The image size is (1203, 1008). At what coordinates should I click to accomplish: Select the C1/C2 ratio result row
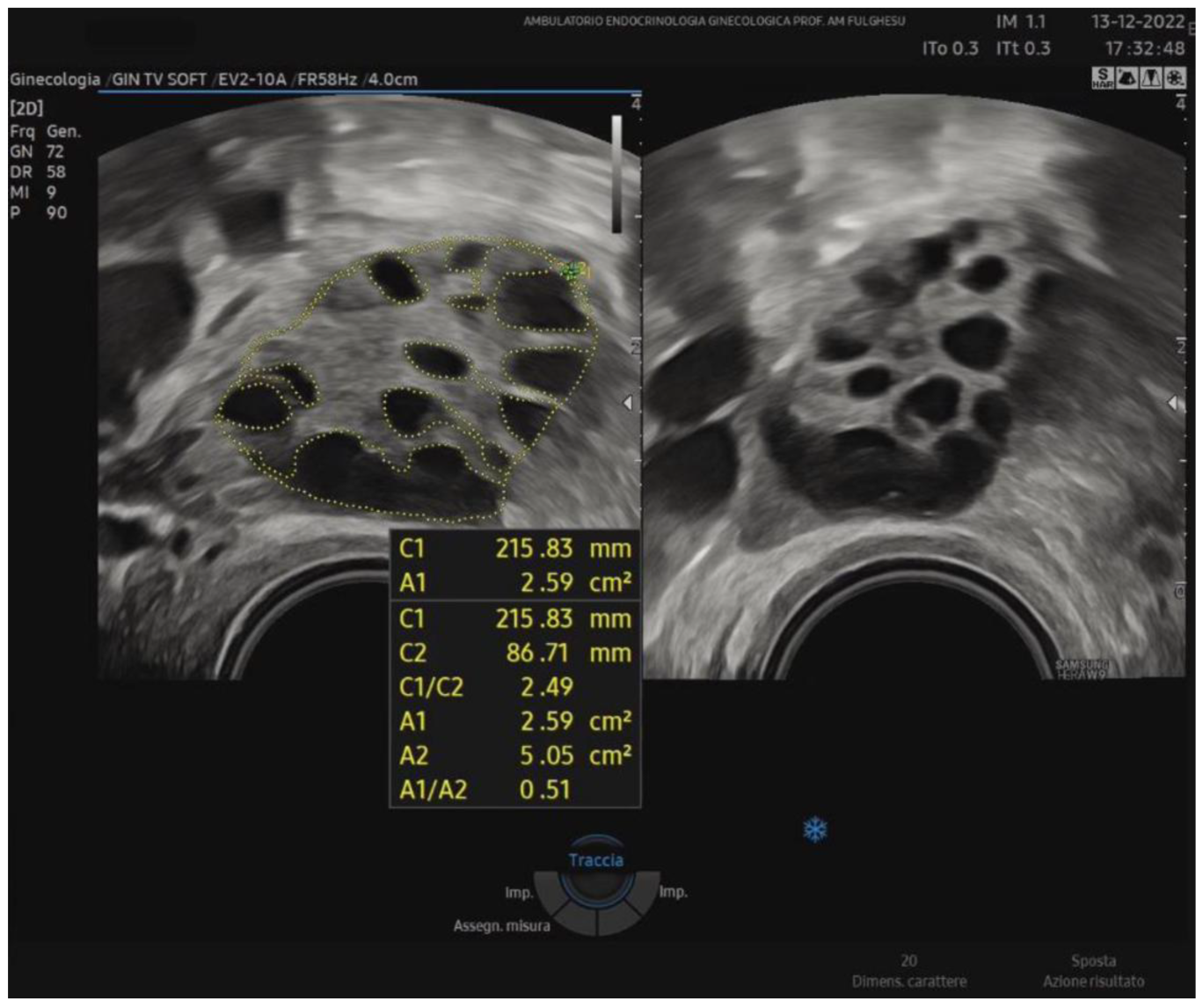coord(515,687)
